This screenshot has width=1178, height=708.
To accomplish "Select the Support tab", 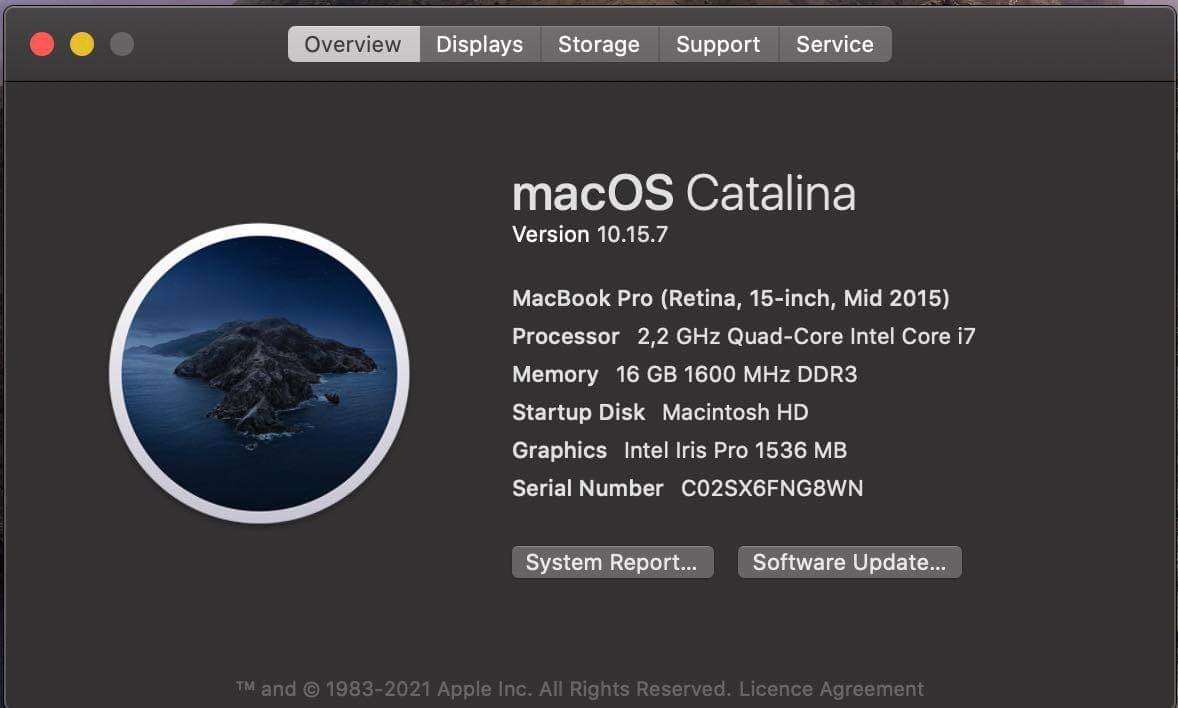I will 718,44.
